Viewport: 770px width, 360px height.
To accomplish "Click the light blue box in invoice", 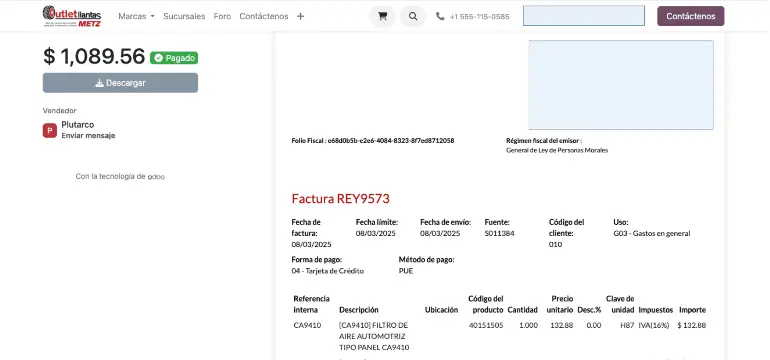I will tap(621, 85).
